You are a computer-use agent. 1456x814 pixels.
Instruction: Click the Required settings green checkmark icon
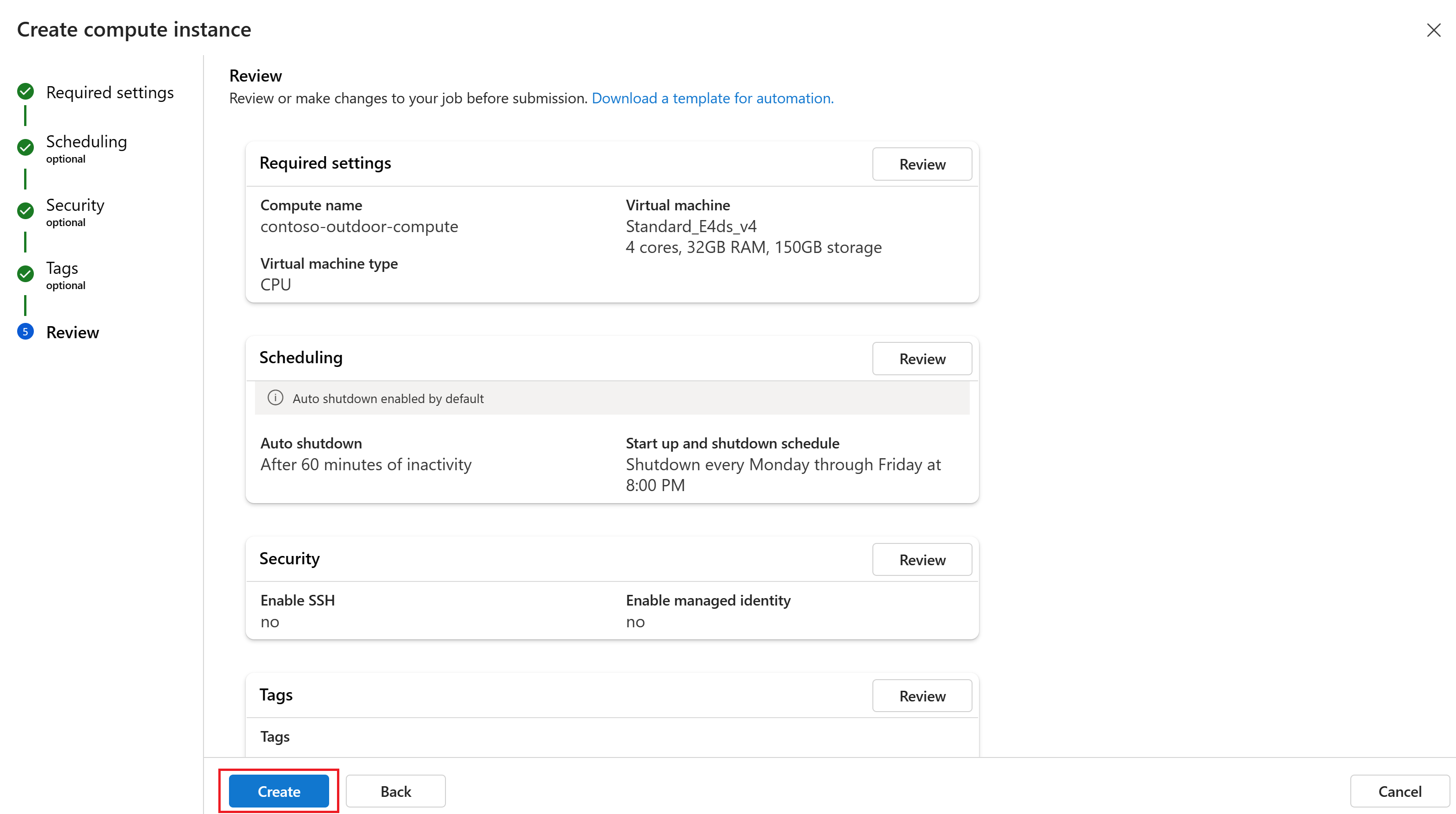[25, 91]
